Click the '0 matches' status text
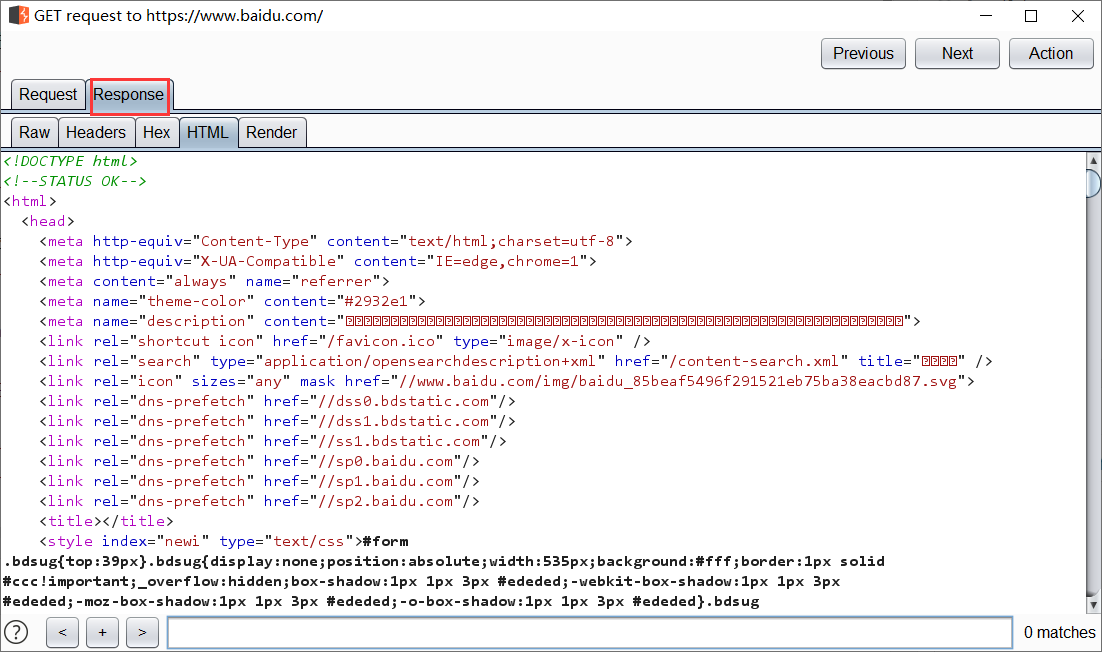 [x=1059, y=632]
